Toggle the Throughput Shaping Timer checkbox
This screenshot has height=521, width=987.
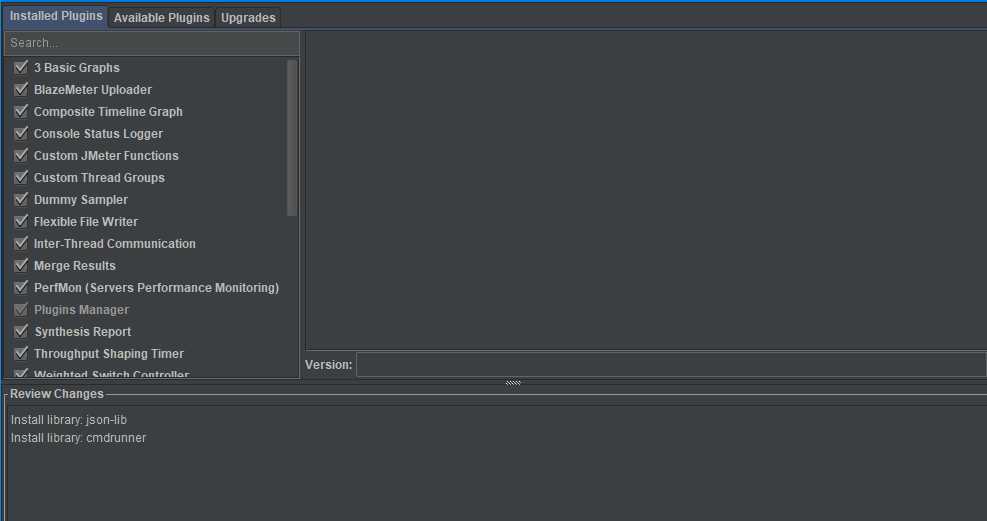point(21,353)
